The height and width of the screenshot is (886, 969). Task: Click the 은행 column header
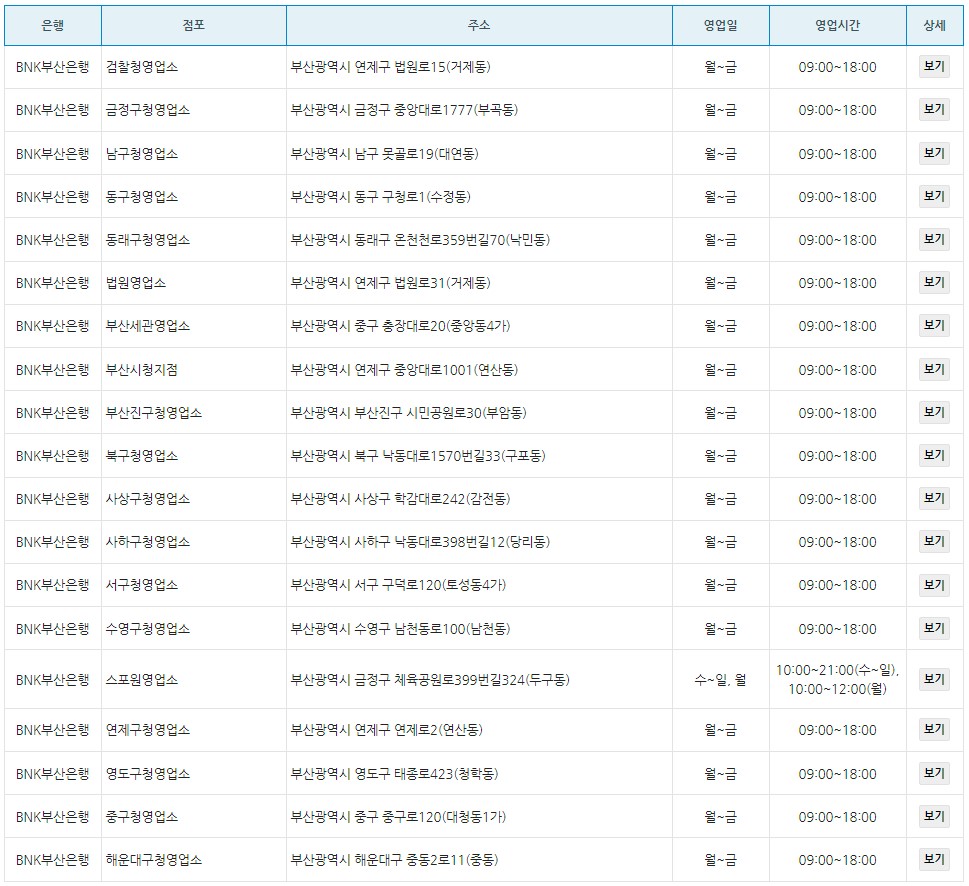(53, 26)
